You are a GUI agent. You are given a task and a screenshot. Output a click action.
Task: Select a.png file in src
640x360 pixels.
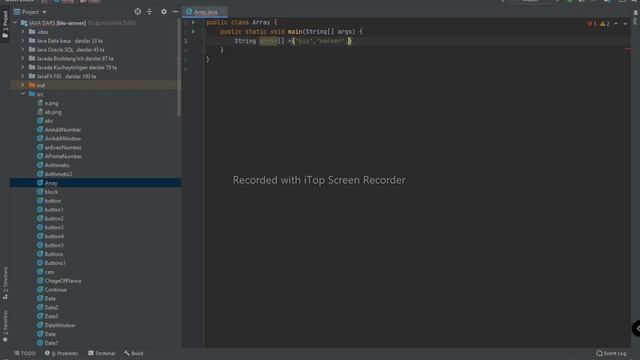coord(48,103)
